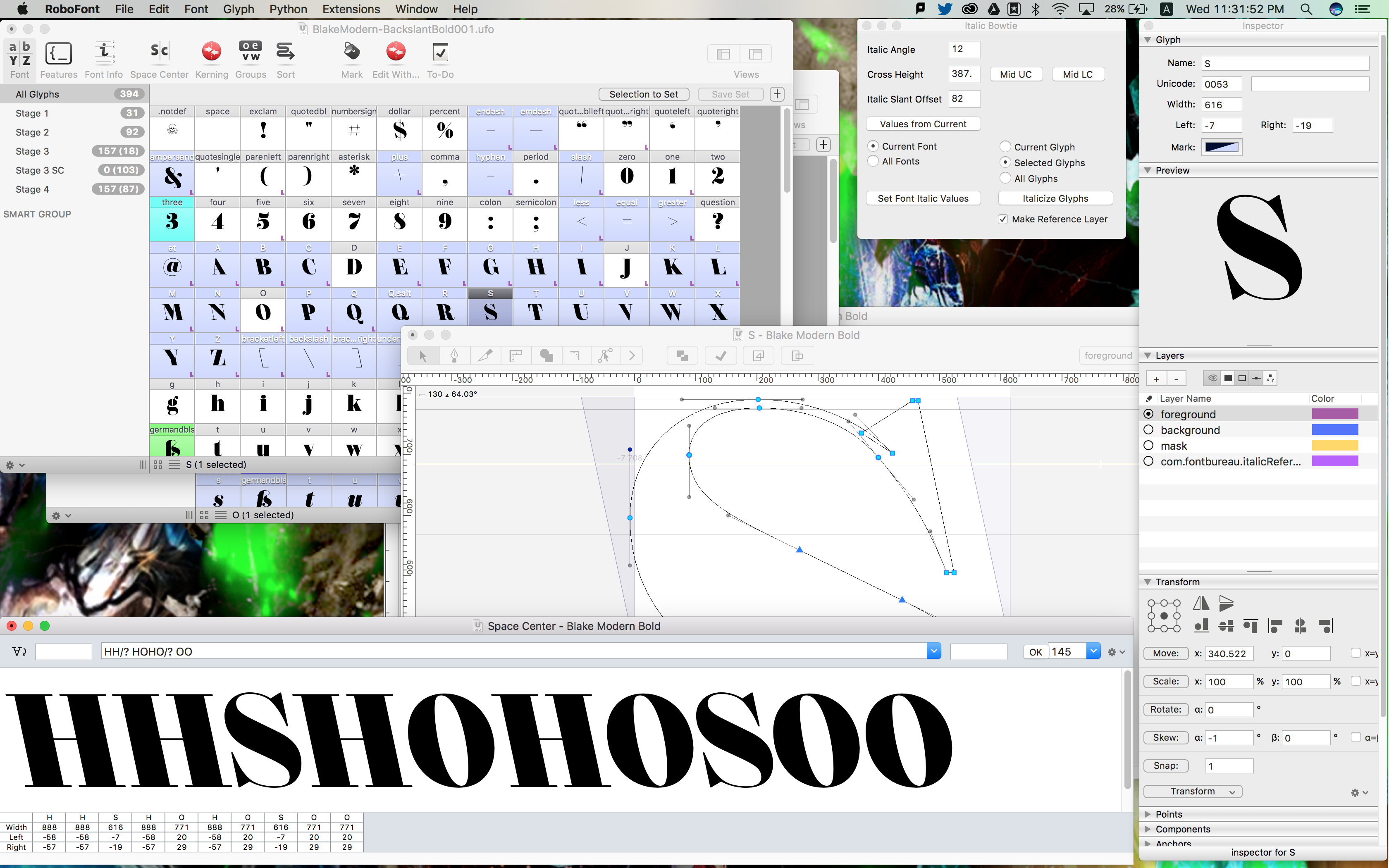The height and width of the screenshot is (868, 1389).
Task: Select the All Glyphs radio button in Italic Bowtie
Action: [x=1005, y=179]
